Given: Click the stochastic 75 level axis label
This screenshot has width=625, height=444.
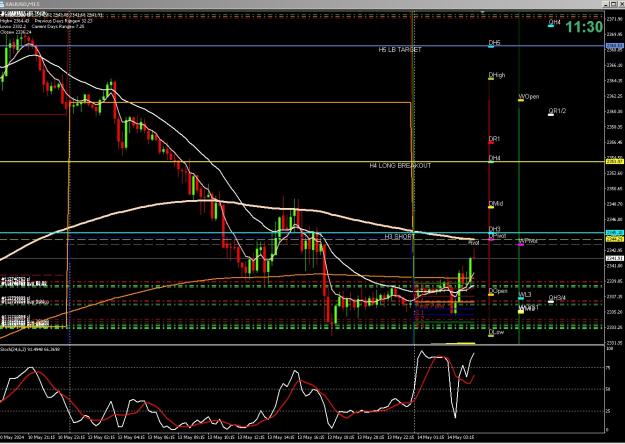Looking at the screenshot, I should coord(608,368).
